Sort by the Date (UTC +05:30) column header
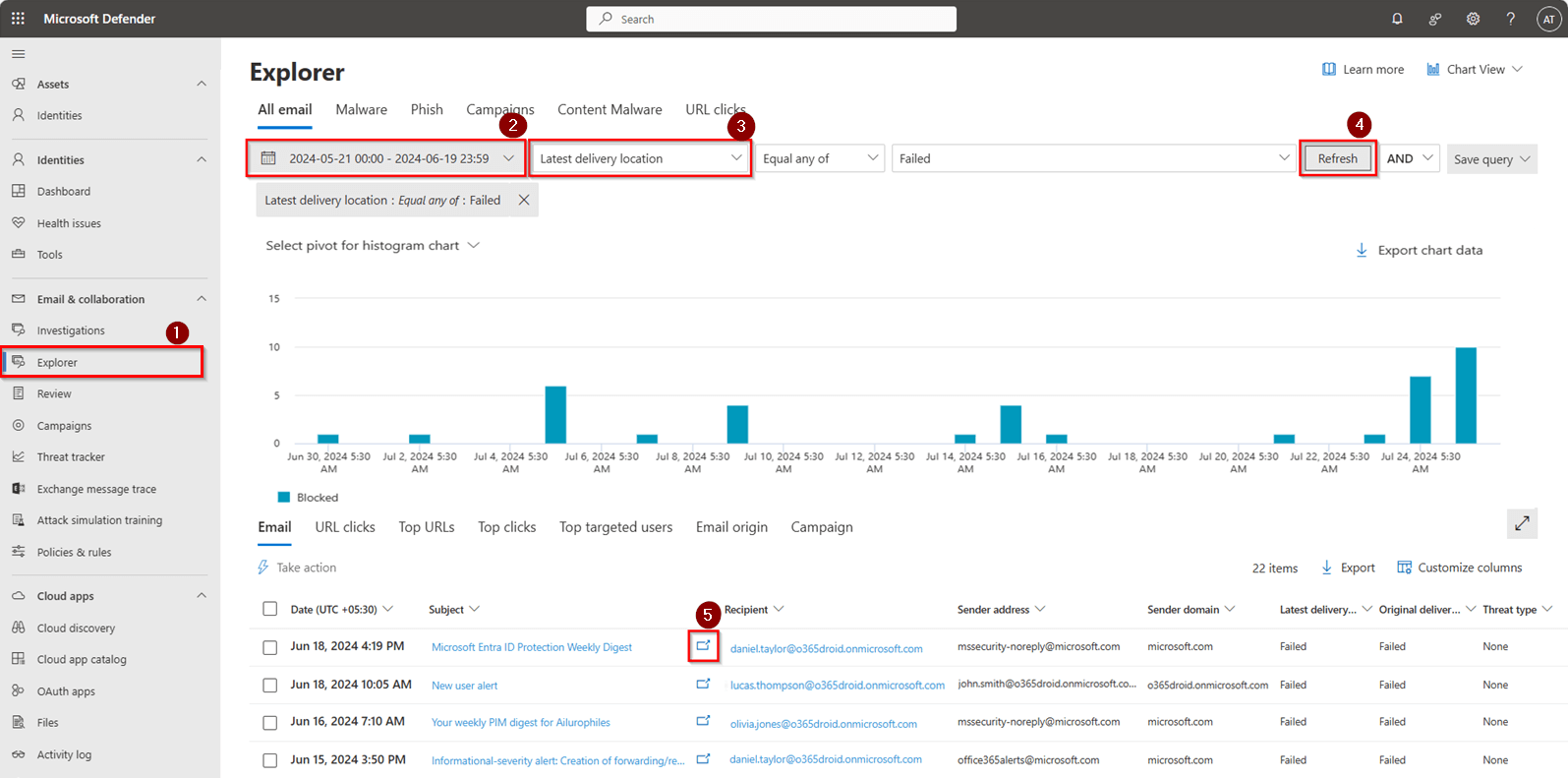 pyautogui.click(x=341, y=610)
